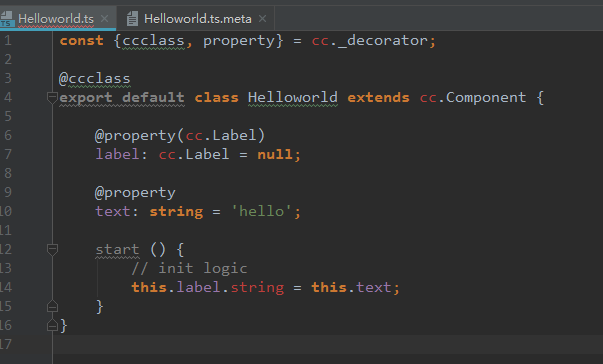Viewport: 603px width, 364px height.
Task: Close the Helloworld.ts.meta tab
Action: point(262,18)
